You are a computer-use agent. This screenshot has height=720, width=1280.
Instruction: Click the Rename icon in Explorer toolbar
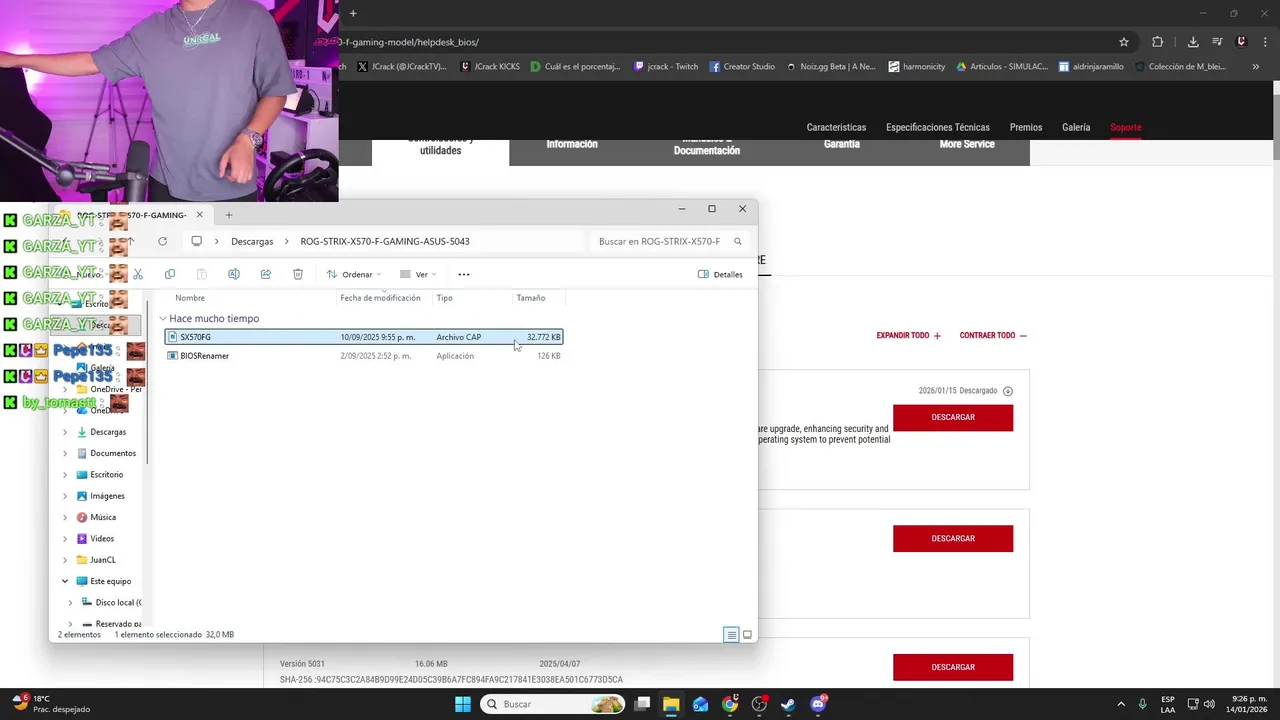click(x=234, y=274)
